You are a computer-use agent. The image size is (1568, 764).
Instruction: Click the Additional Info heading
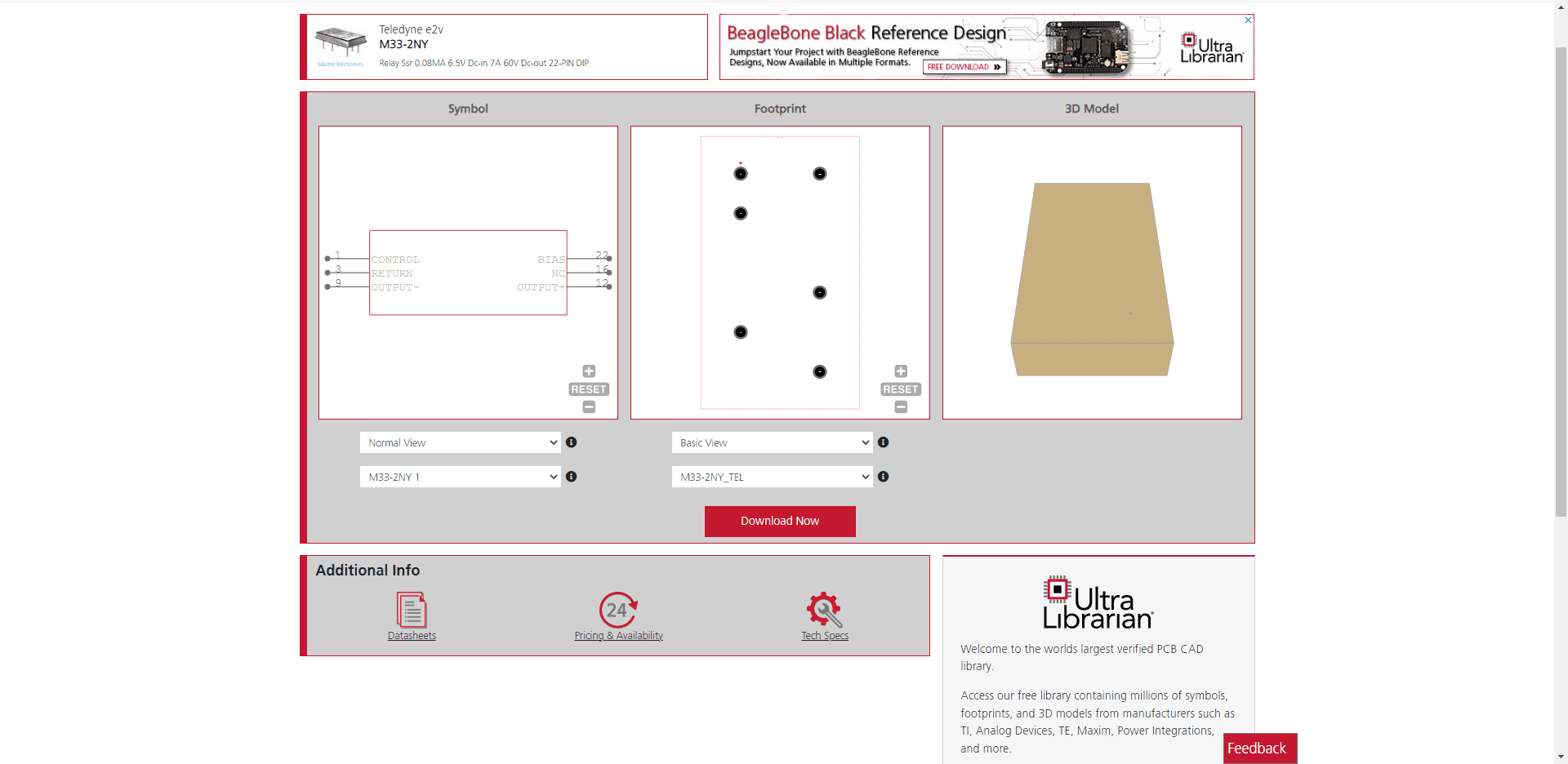pos(367,571)
